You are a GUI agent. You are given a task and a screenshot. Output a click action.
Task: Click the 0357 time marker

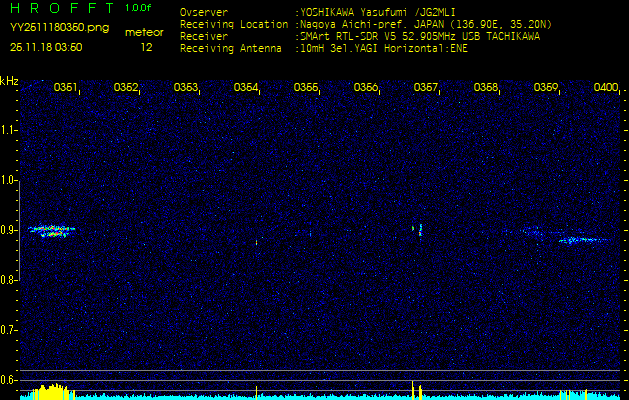tap(426, 88)
